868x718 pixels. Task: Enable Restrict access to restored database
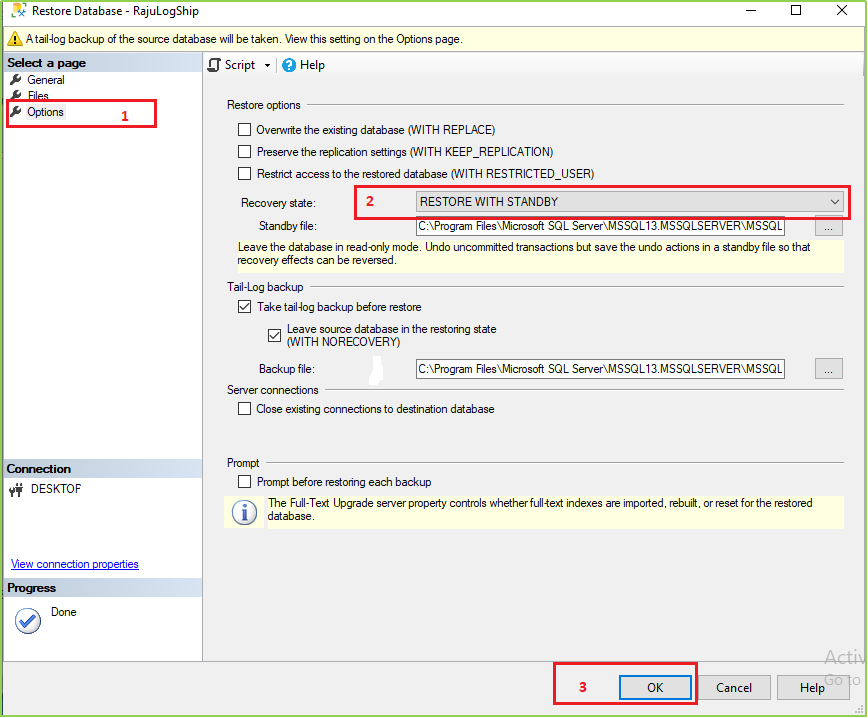pos(244,174)
